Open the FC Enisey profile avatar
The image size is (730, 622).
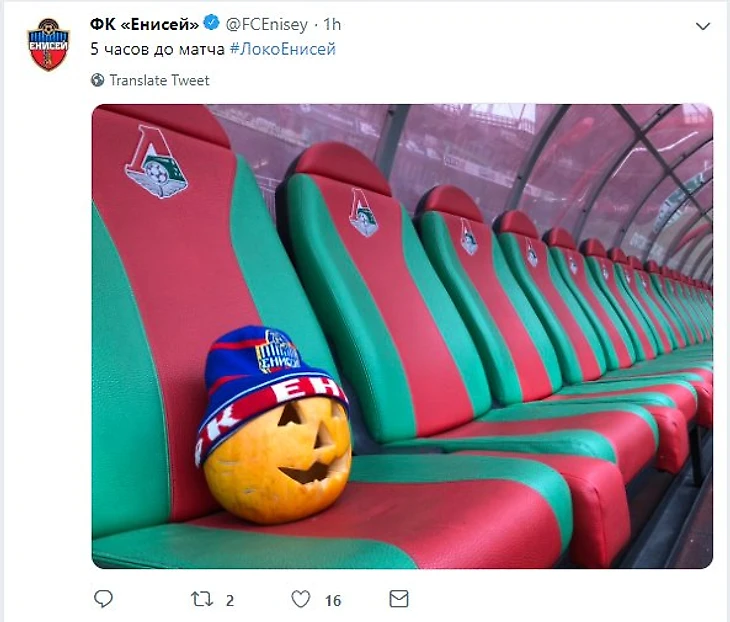[47, 44]
